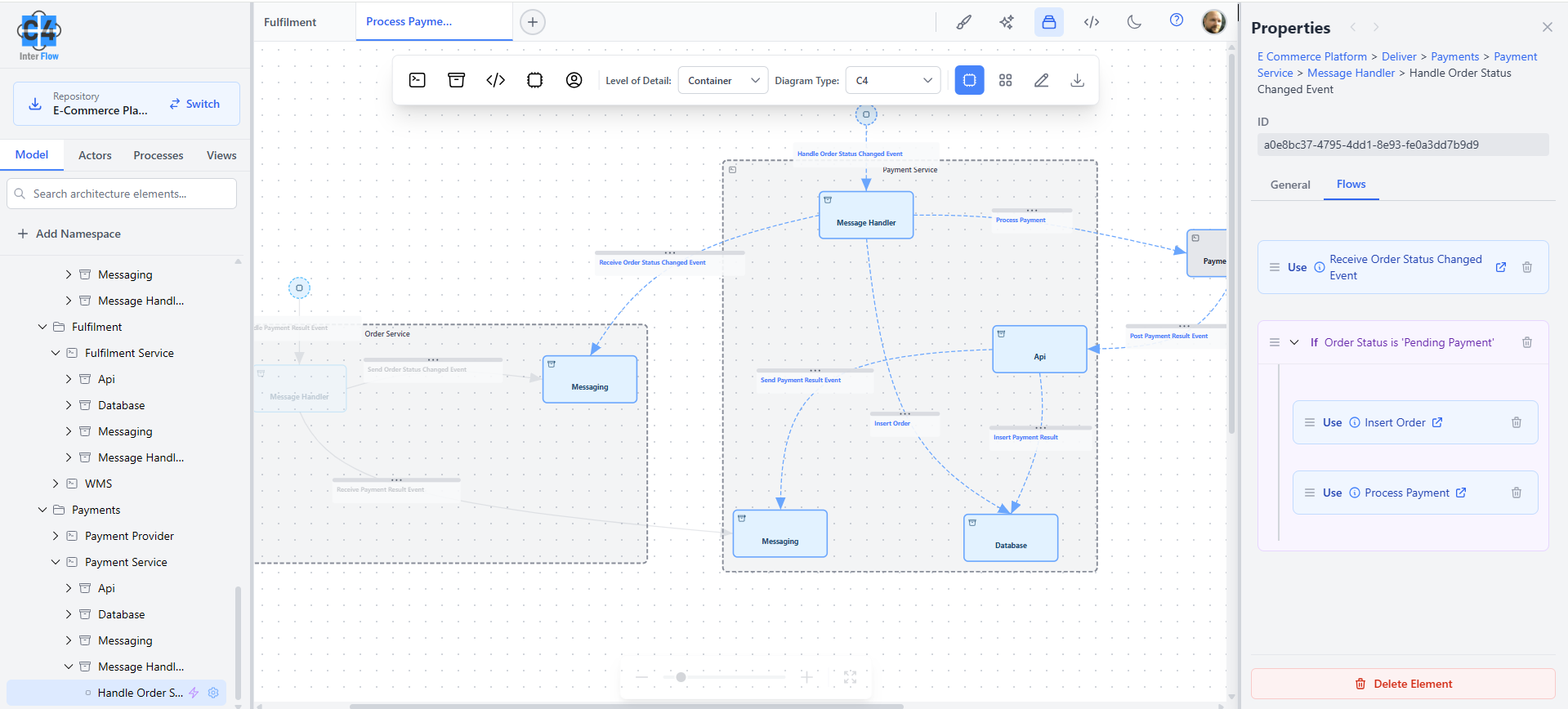The width and height of the screenshot is (1568, 709).
Task: Open Insert Order external link icon
Action: [1437, 422]
